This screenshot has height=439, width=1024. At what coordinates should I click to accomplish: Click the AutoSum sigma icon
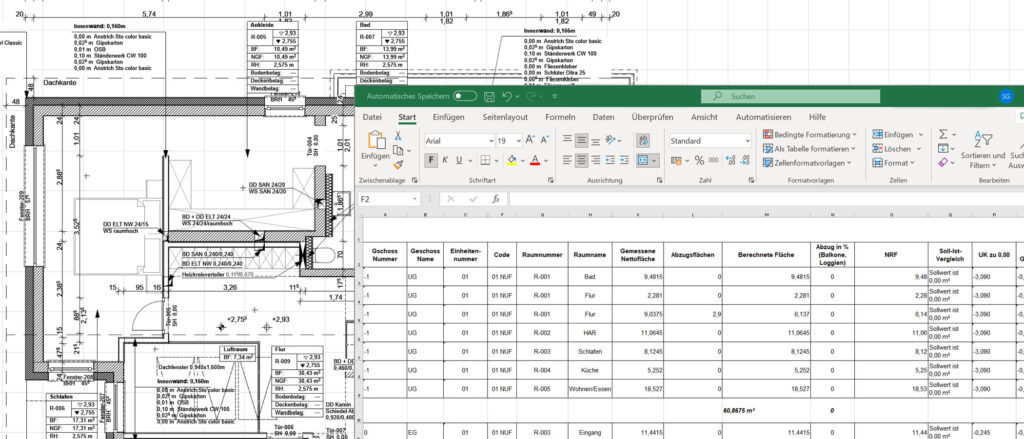pos(943,135)
